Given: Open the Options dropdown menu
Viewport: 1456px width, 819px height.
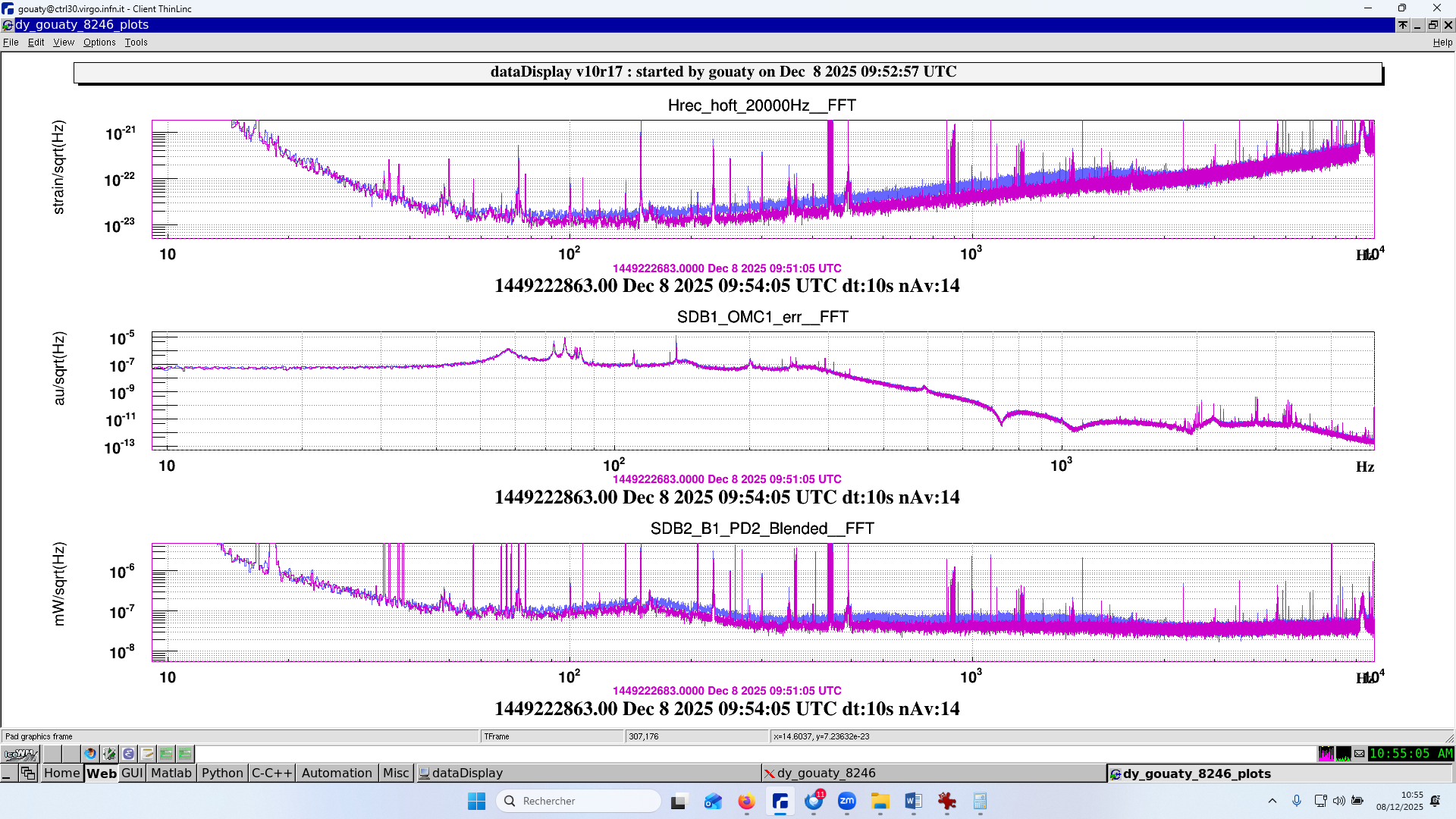Looking at the screenshot, I should (x=99, y=42).
